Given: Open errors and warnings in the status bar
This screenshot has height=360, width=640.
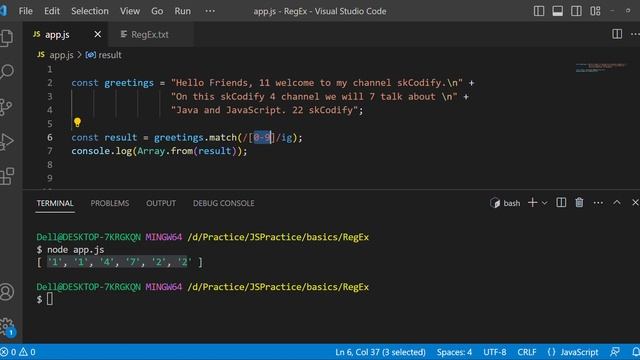Looking at the screenshot, I should coord(18,352).
